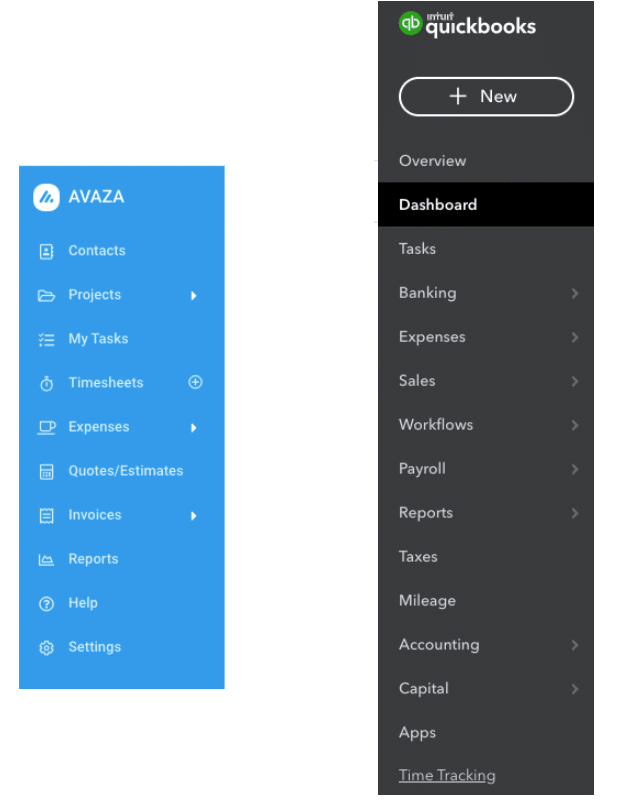
Task: Open Invoices via its receipt icon
Action: [46, 515]
